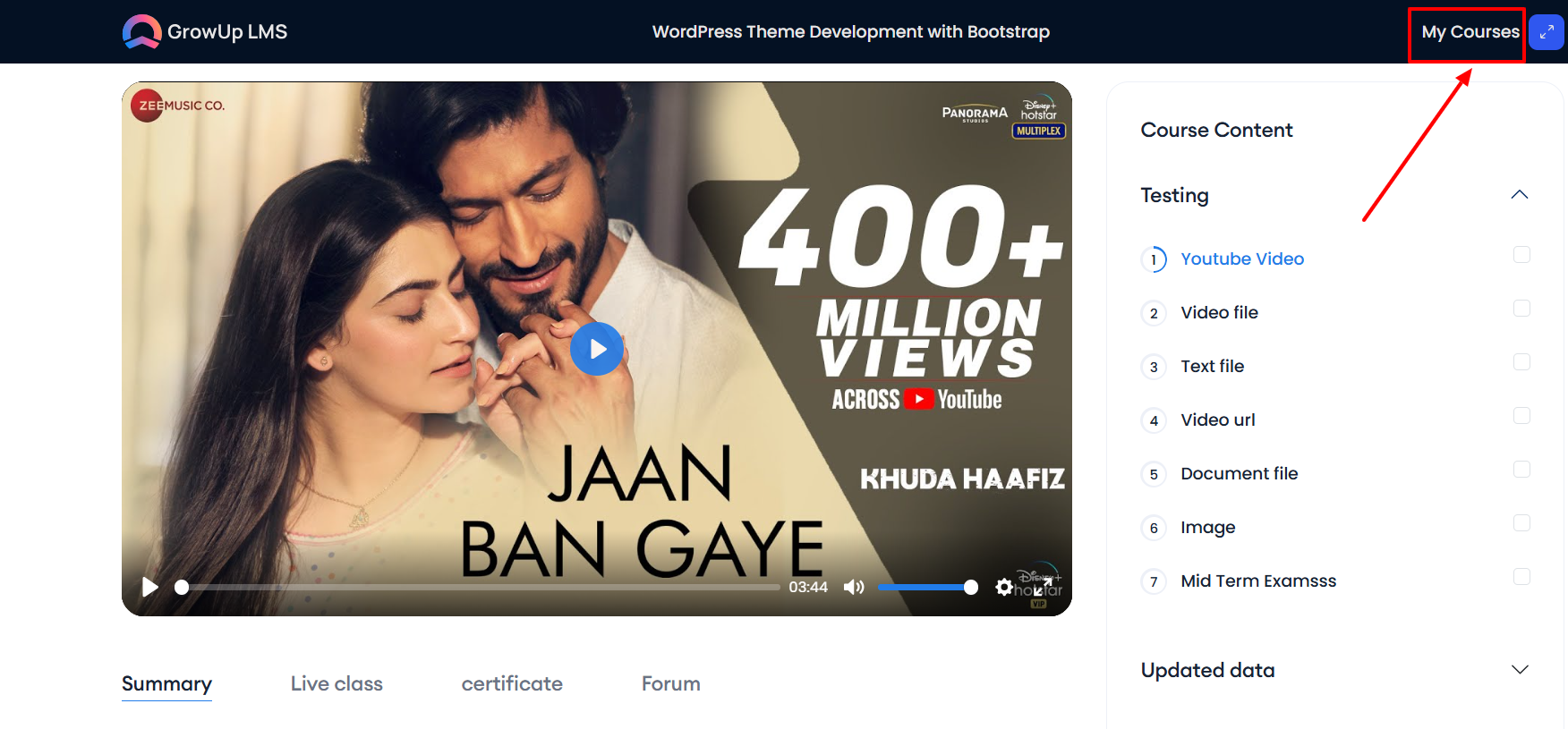The width and height of the screenshot is (1568, 729).
Task: Click the number 4 lesson badge
Action: (1154, 420)
